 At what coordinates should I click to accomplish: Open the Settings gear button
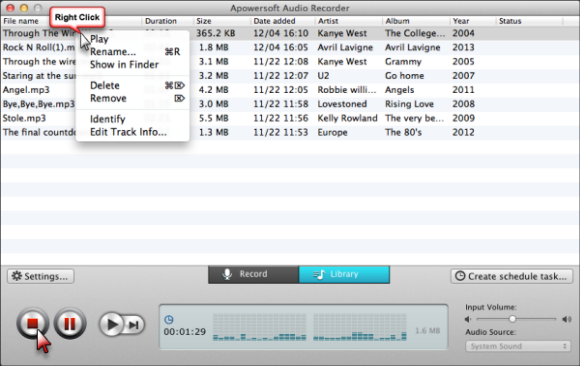click(40, 276)
